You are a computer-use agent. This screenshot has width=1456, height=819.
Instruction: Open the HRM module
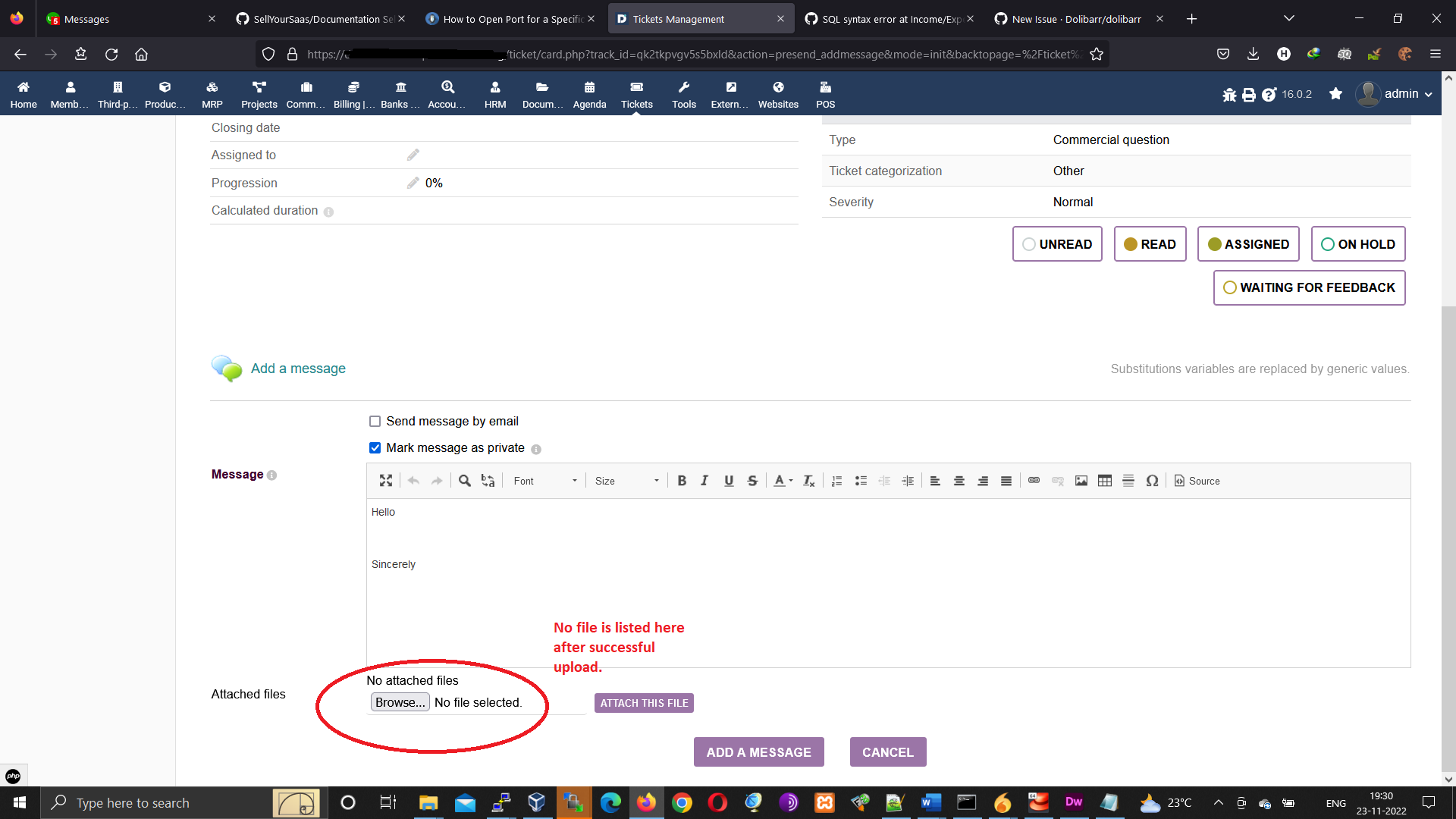click(494, 93)
